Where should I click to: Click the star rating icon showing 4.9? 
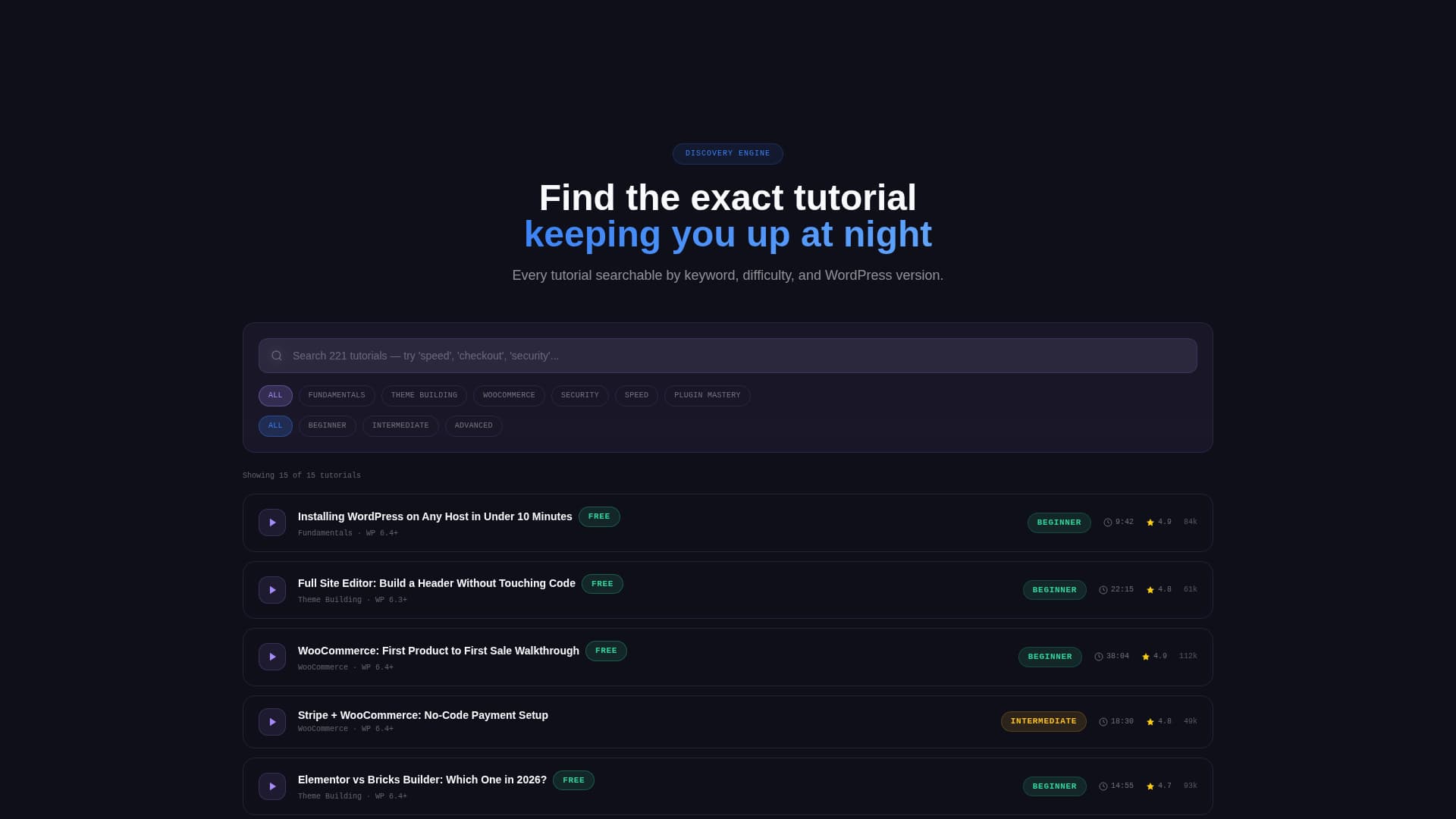pos(1151,522)
